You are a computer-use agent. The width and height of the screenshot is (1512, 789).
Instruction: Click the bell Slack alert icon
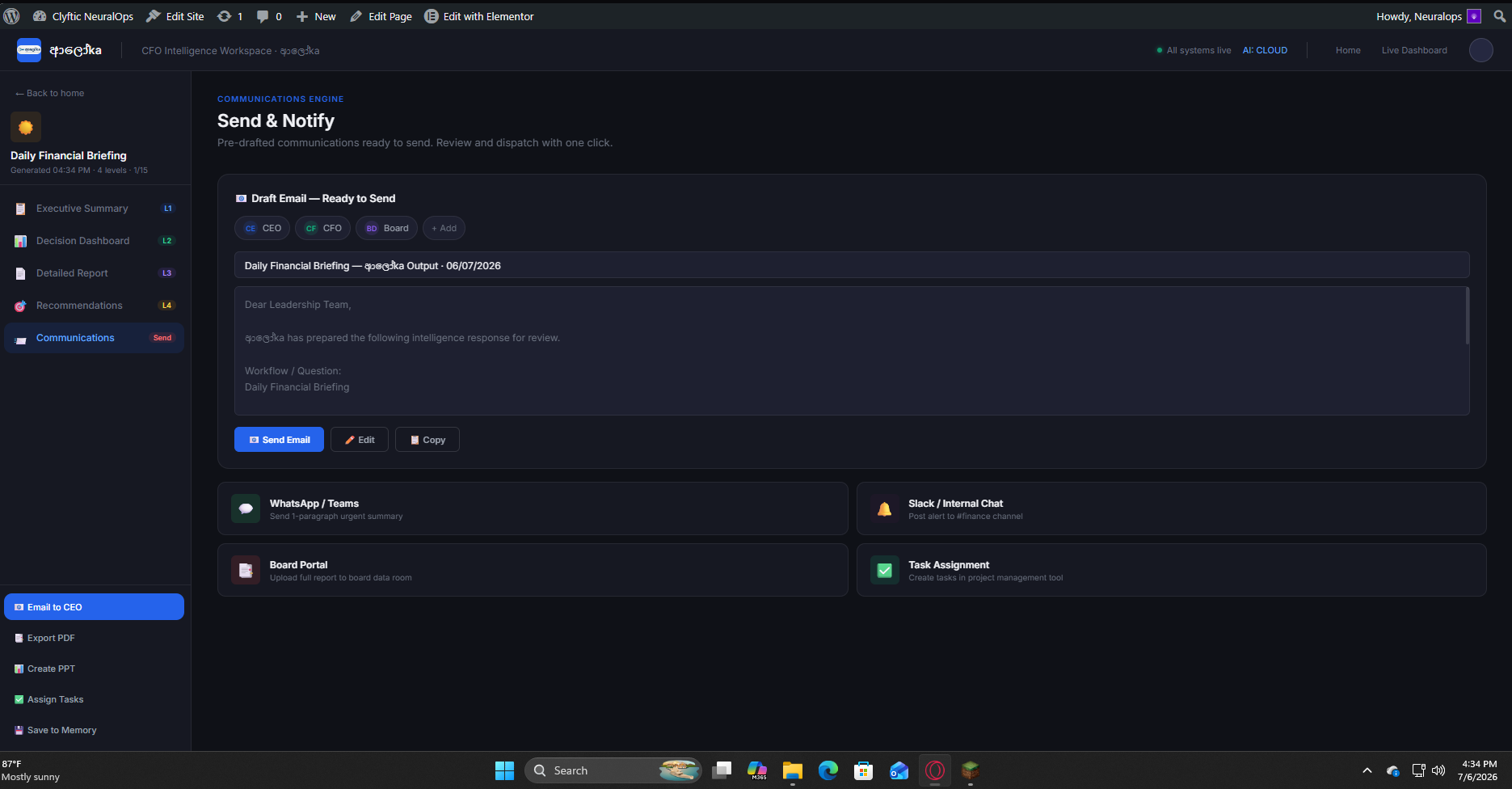point(884,508)
